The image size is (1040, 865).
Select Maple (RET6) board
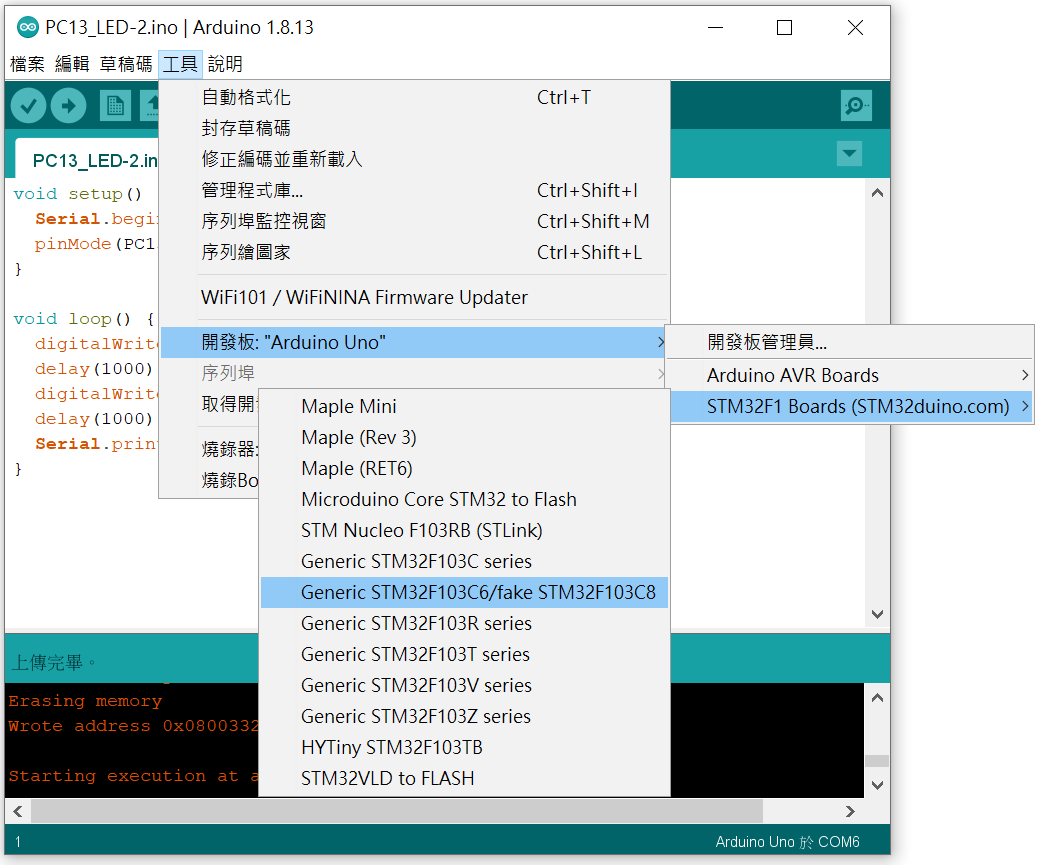pos(464,468)
